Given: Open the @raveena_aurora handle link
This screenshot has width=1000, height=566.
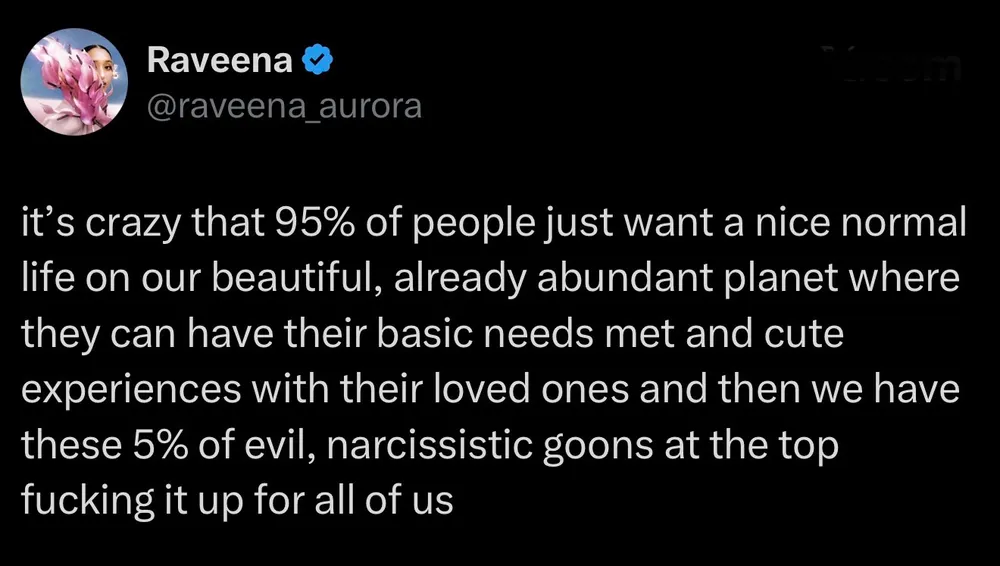Looking at the screenshot, I should (284, 107).
